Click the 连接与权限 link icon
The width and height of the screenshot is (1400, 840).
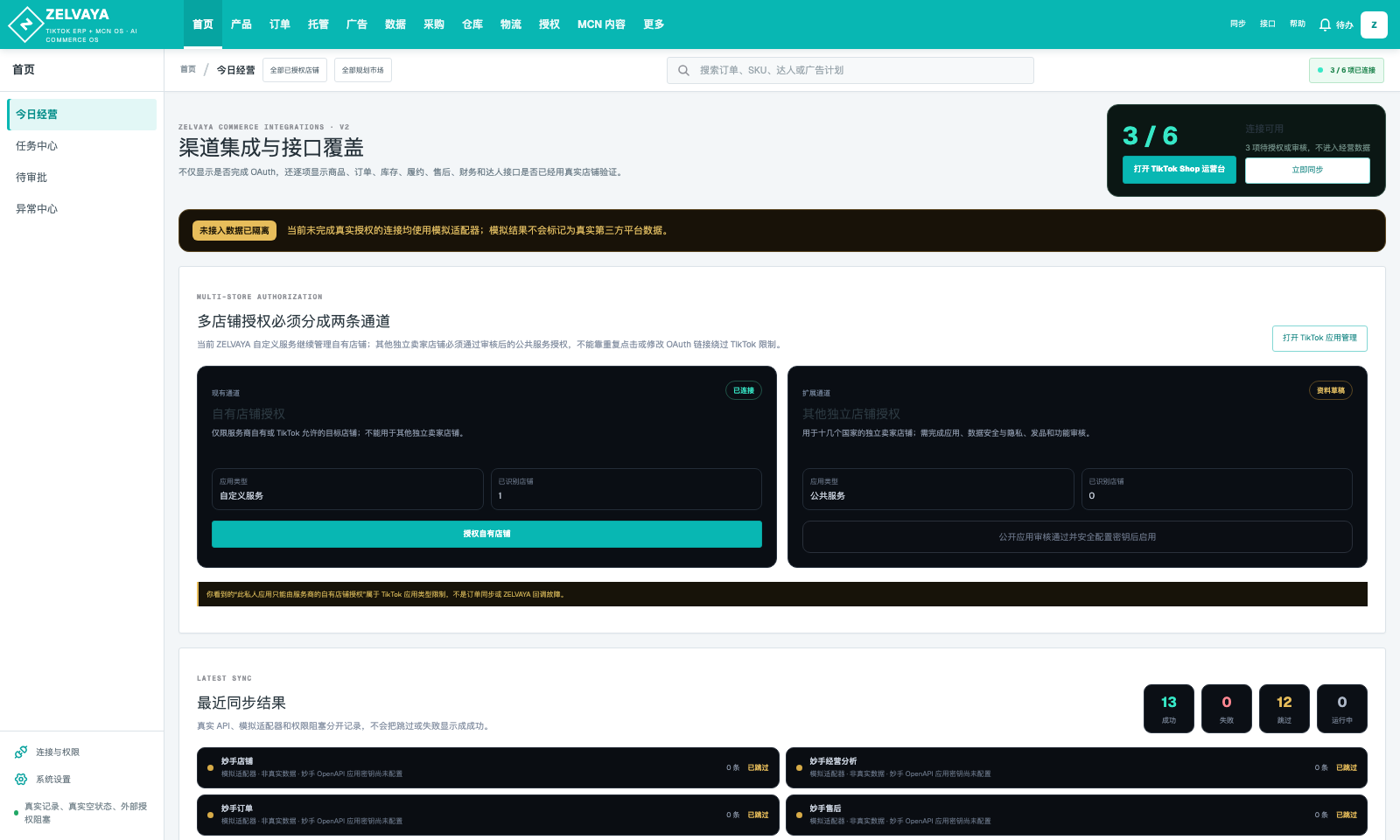click(x=21, y=752)
